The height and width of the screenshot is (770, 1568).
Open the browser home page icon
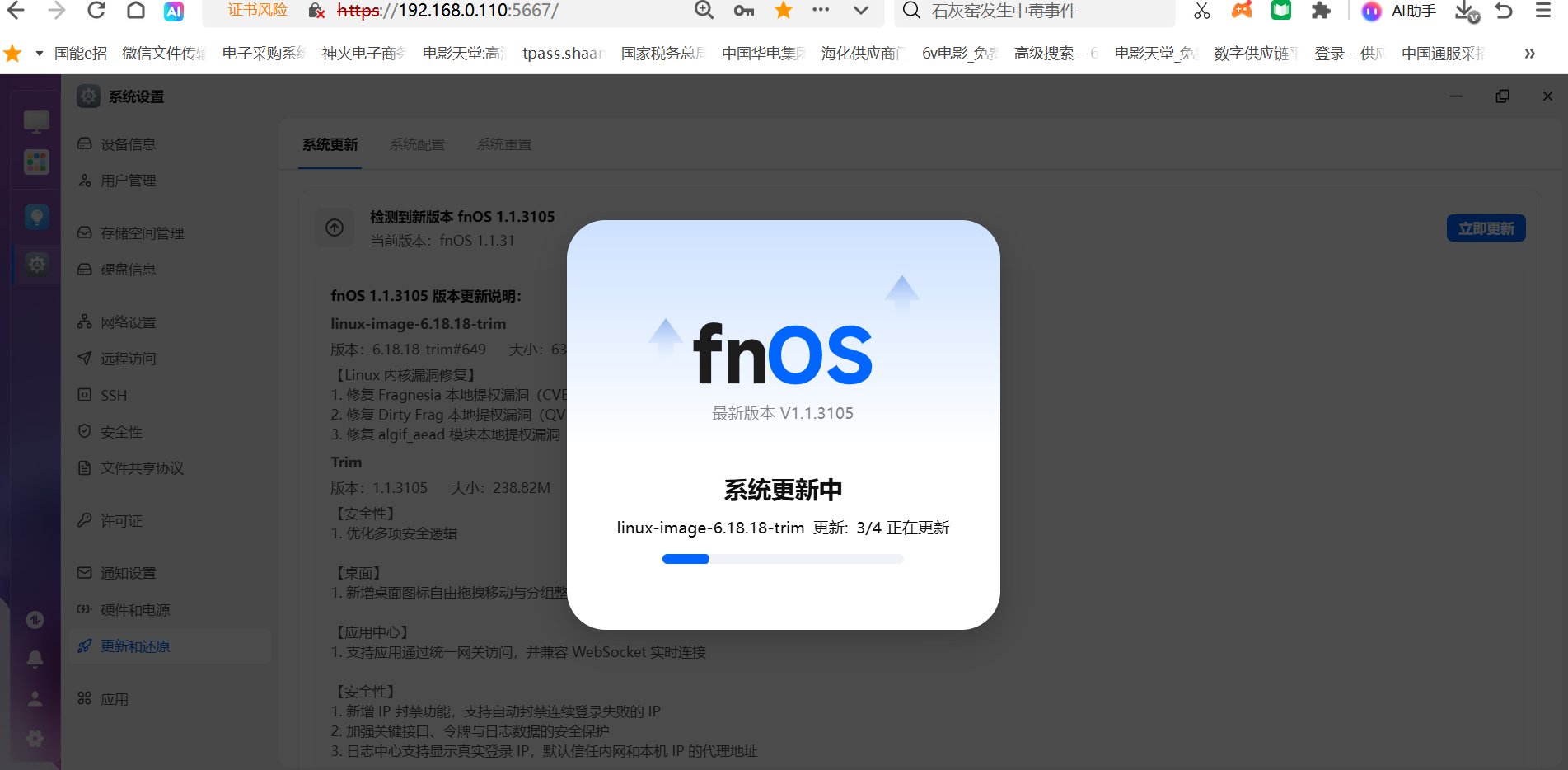coord(136,11)
